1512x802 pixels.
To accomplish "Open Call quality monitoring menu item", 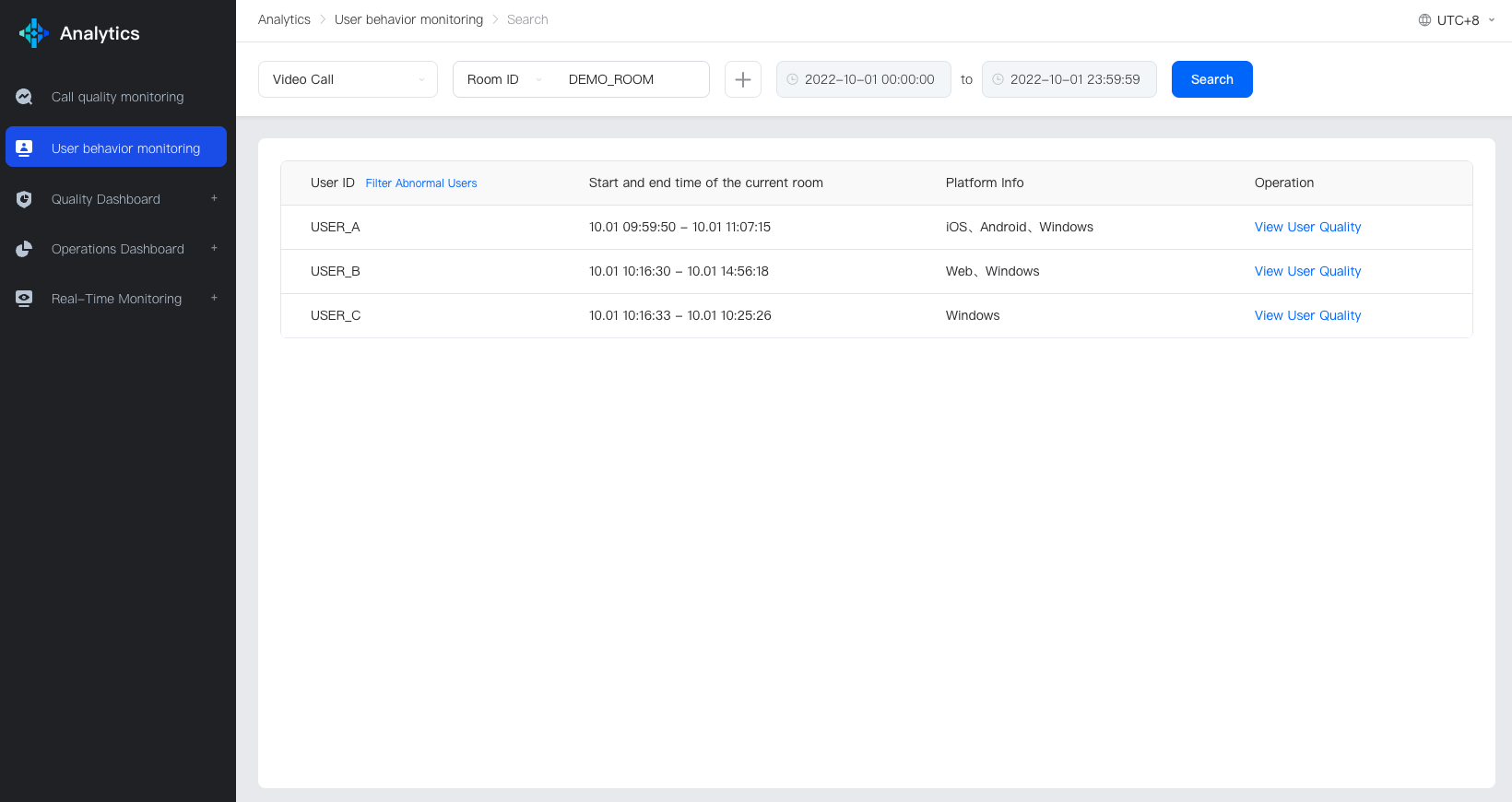I will pos(117,97).
